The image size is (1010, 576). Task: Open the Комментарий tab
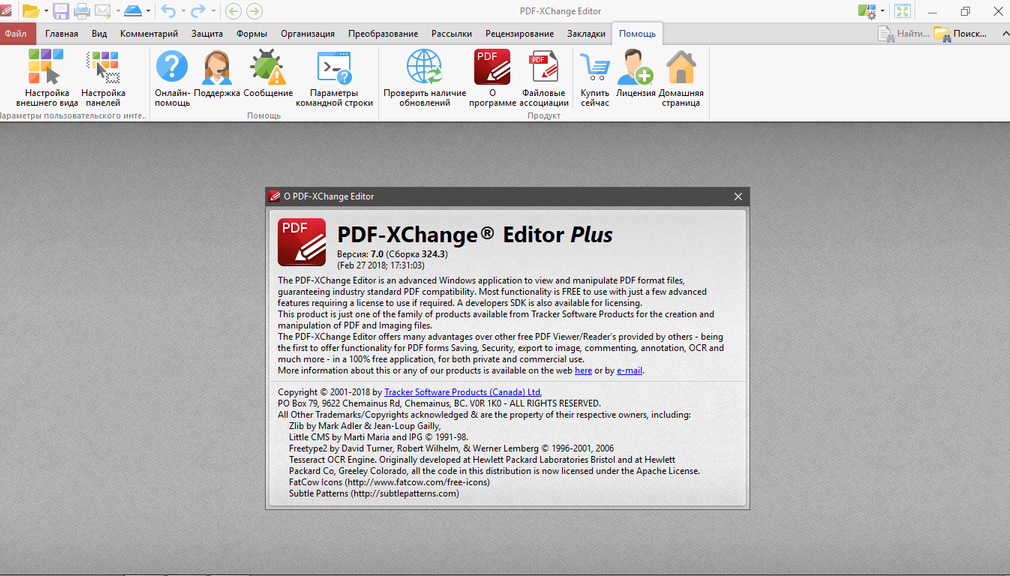(149, 34)
